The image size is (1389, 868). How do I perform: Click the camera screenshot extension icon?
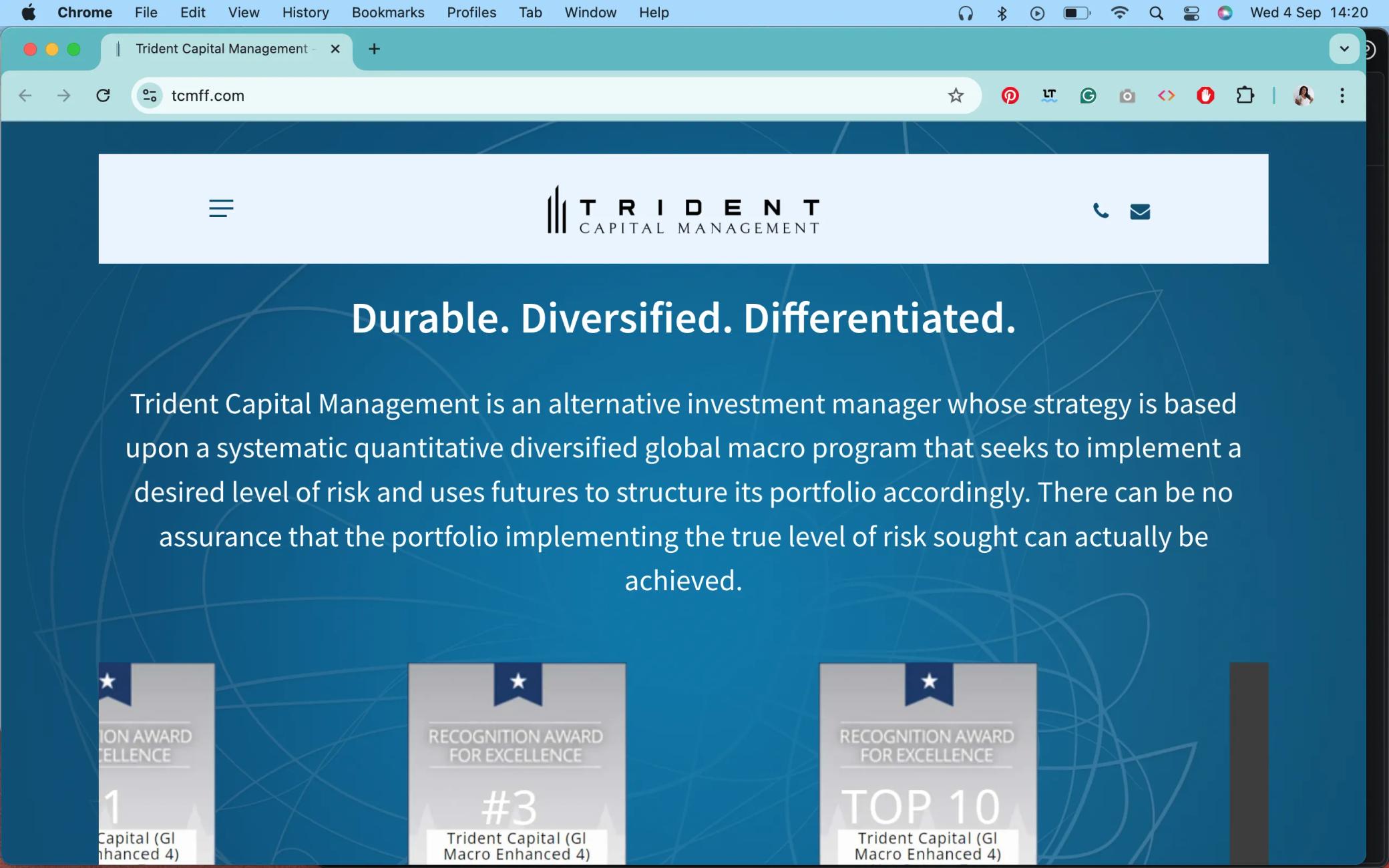click(1127, 95)
